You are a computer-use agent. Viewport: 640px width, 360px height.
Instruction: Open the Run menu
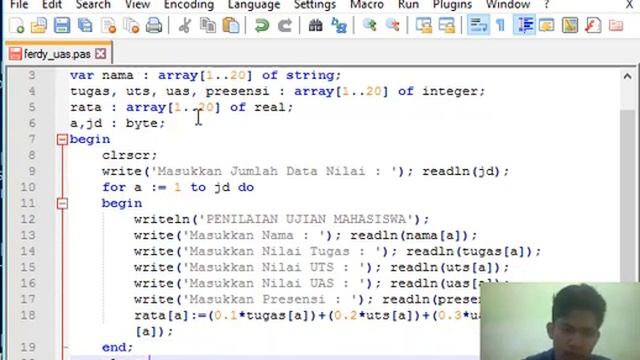click(x=408, y=5)
